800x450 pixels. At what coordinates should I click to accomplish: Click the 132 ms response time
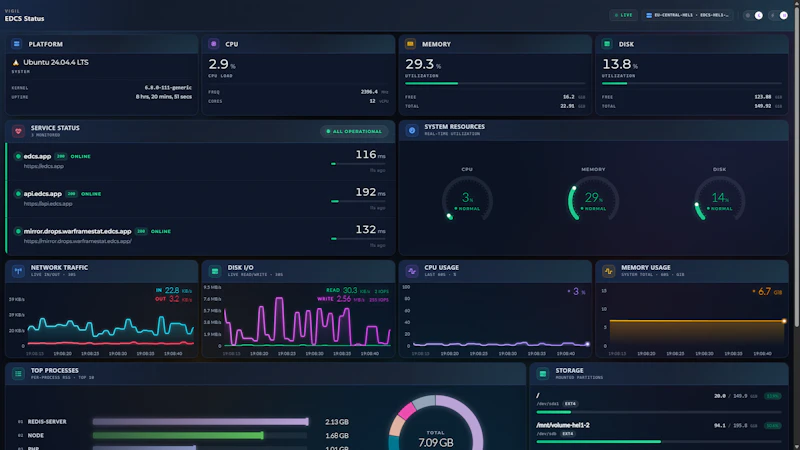[x=370, y=230]
